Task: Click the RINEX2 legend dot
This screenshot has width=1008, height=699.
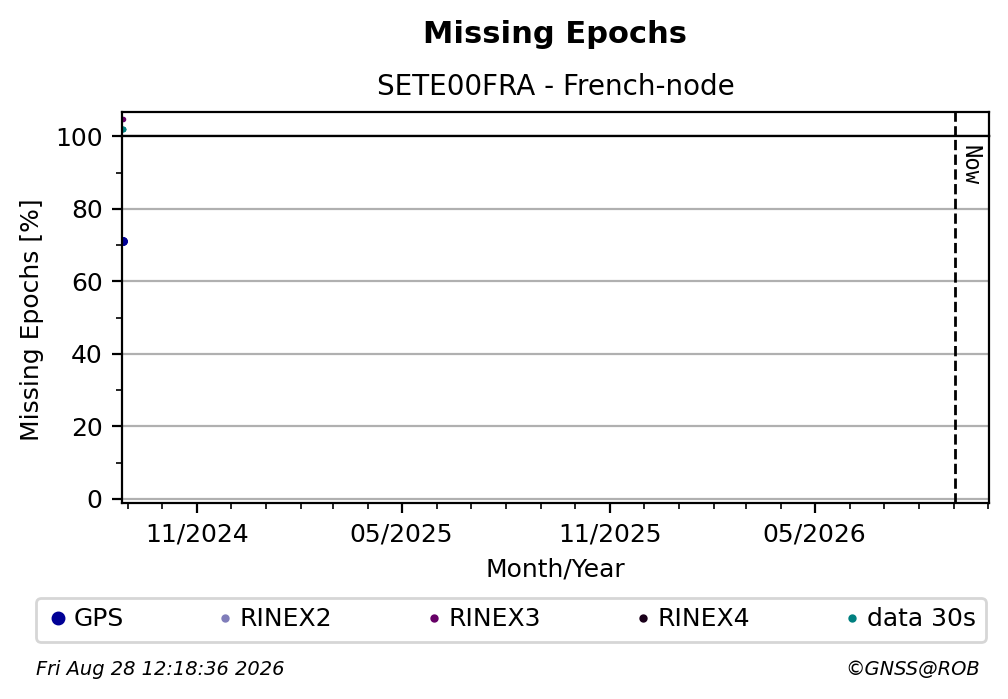Action: click(226, 619)
